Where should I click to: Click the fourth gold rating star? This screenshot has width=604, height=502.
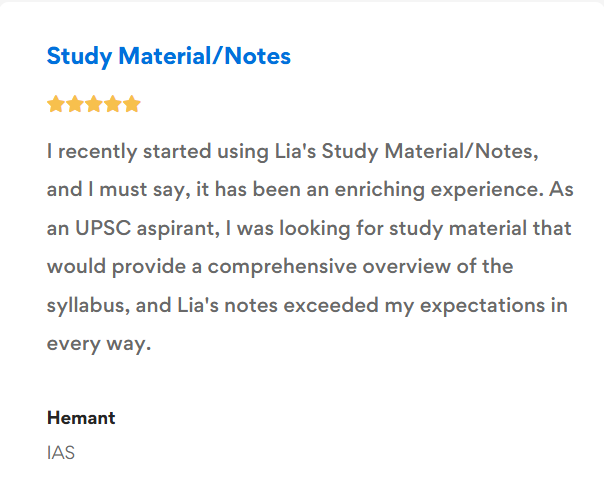click(113, 104)
